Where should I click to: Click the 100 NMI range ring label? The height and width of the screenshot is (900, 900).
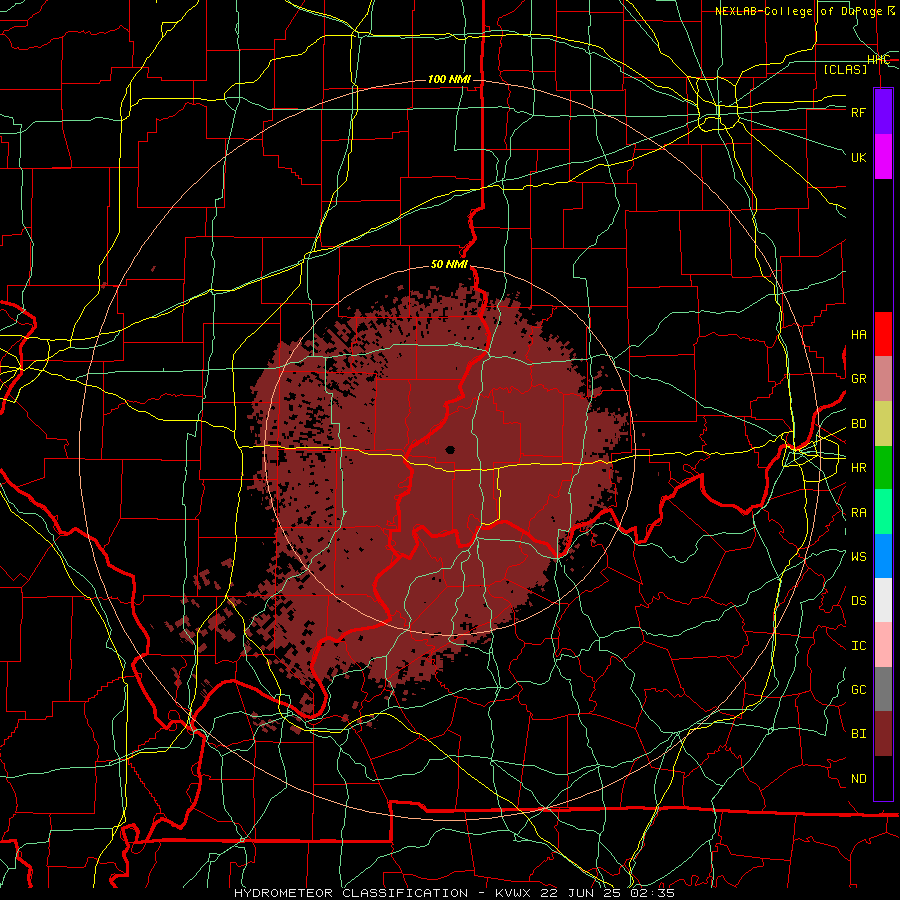(449, 79)
